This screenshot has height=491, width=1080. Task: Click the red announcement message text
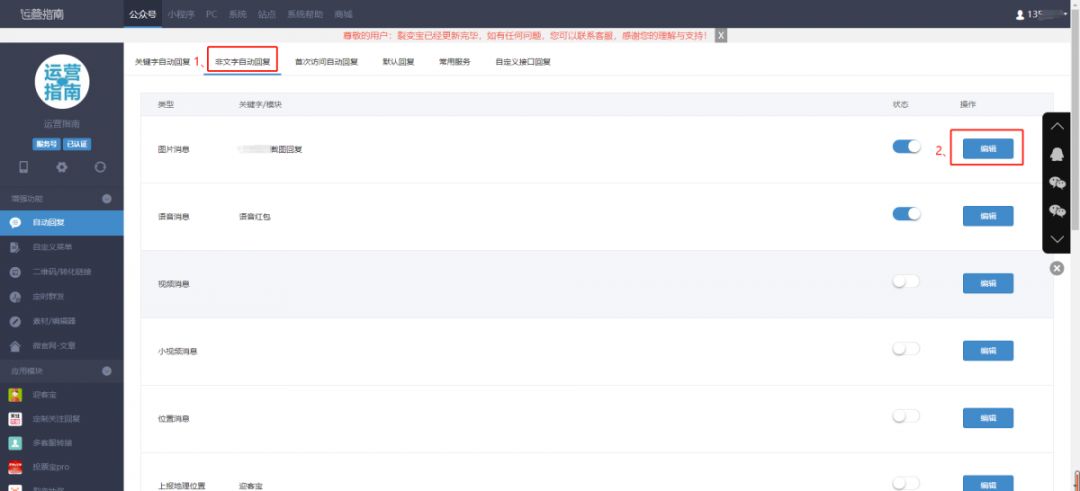click(x=524, y=36)
